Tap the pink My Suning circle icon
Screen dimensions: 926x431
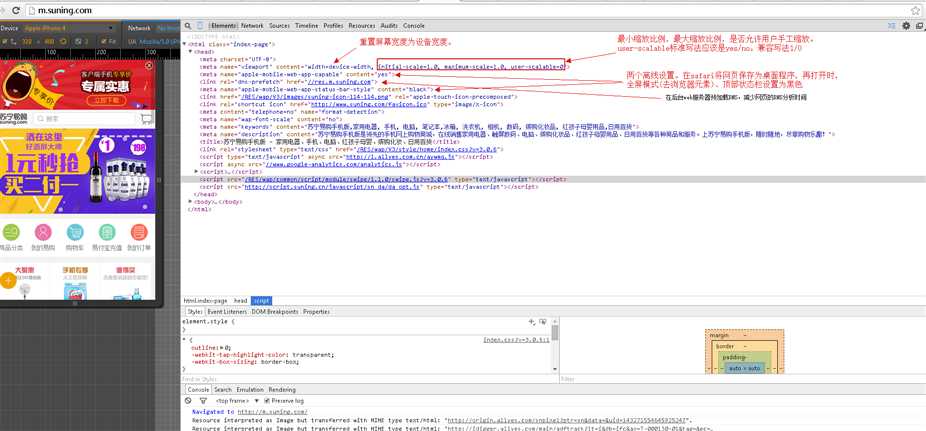tap(43, 232)
